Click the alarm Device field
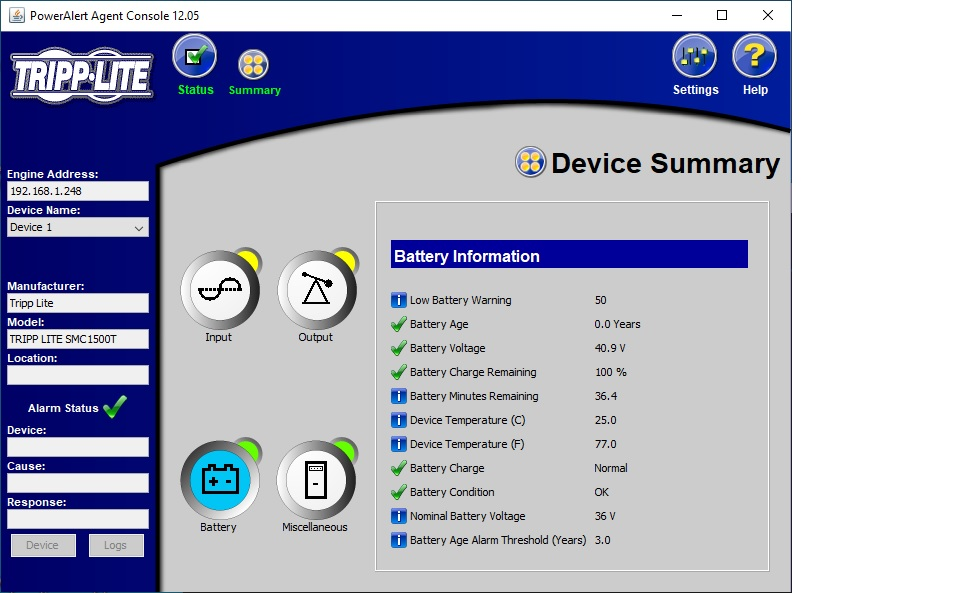Viewport: 960px width, 593px height. (x=78, y=447)
